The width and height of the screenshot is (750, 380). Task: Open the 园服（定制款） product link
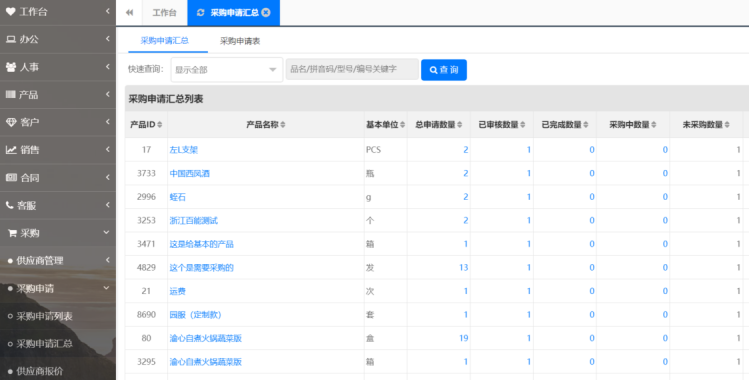(x=196, y=315)
